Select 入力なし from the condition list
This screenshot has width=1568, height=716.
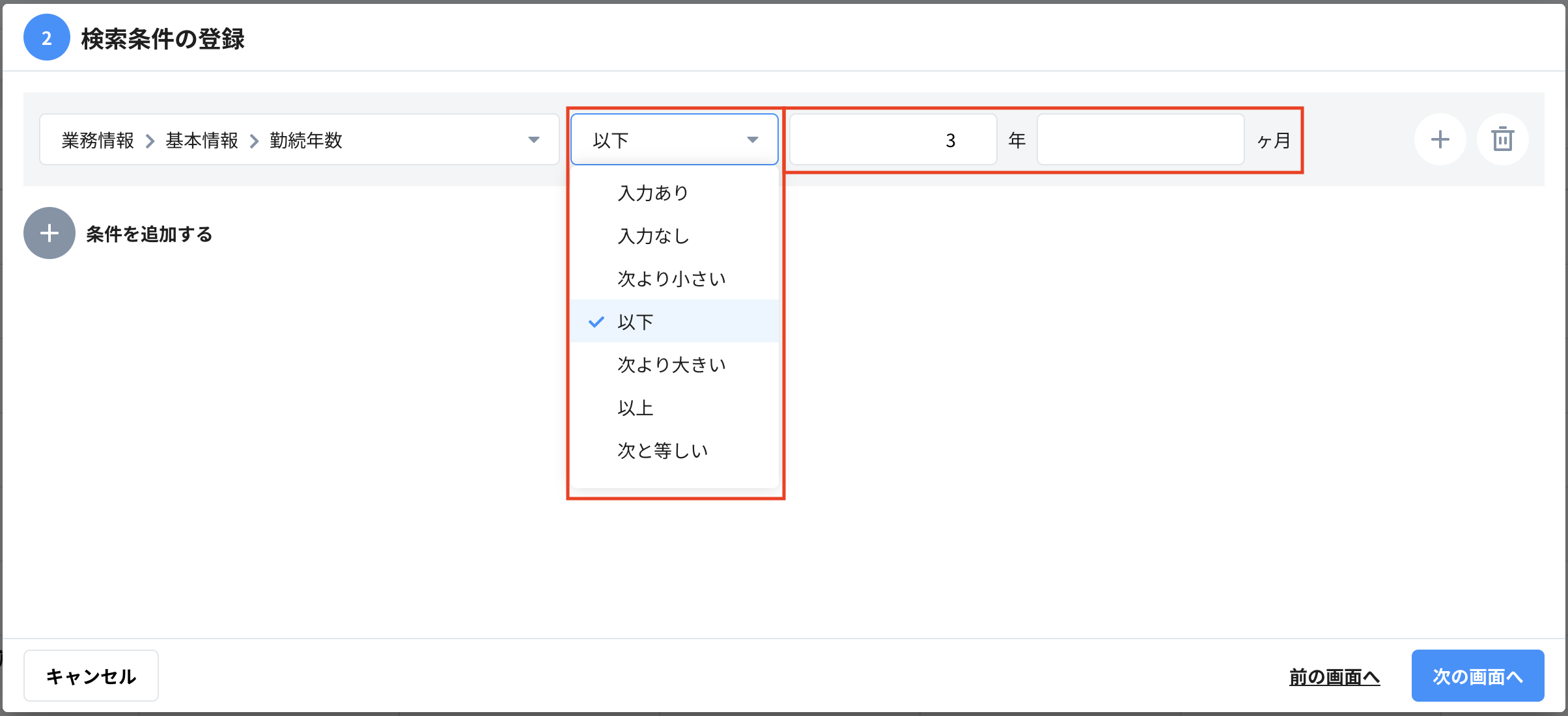652,236
